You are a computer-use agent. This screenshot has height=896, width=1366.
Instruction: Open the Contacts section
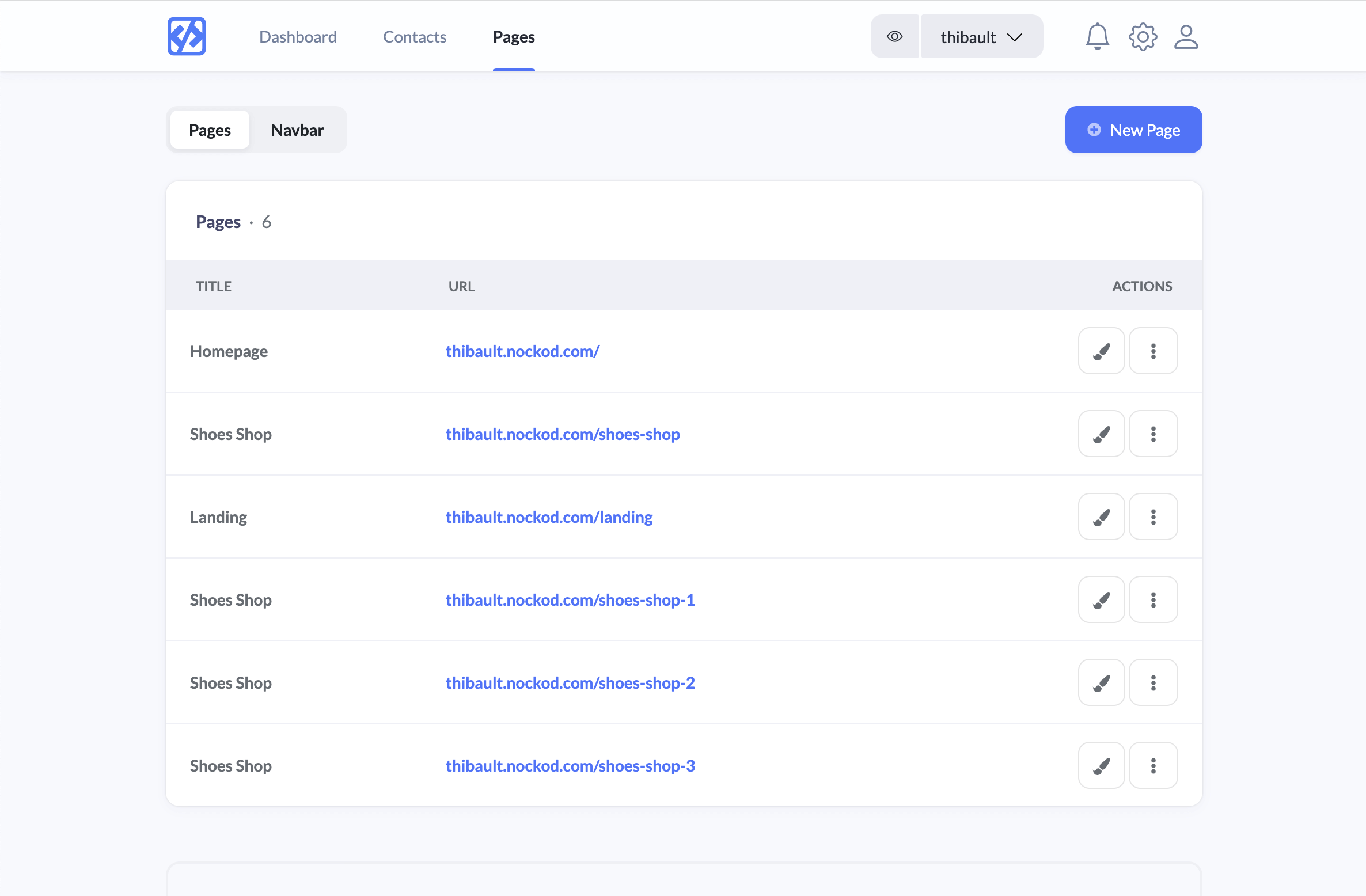coord(414,36)
